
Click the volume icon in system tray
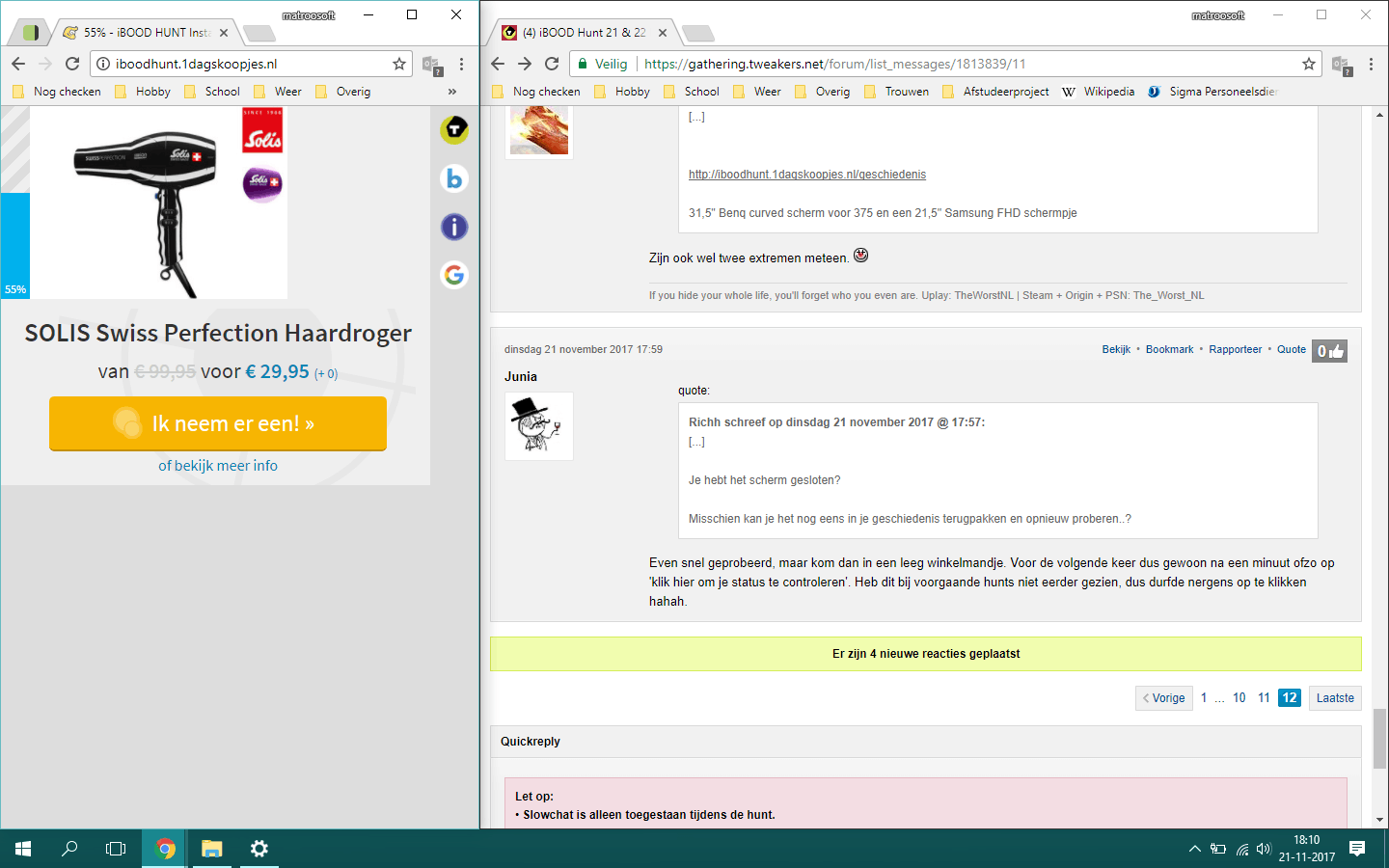point(1265,849)
